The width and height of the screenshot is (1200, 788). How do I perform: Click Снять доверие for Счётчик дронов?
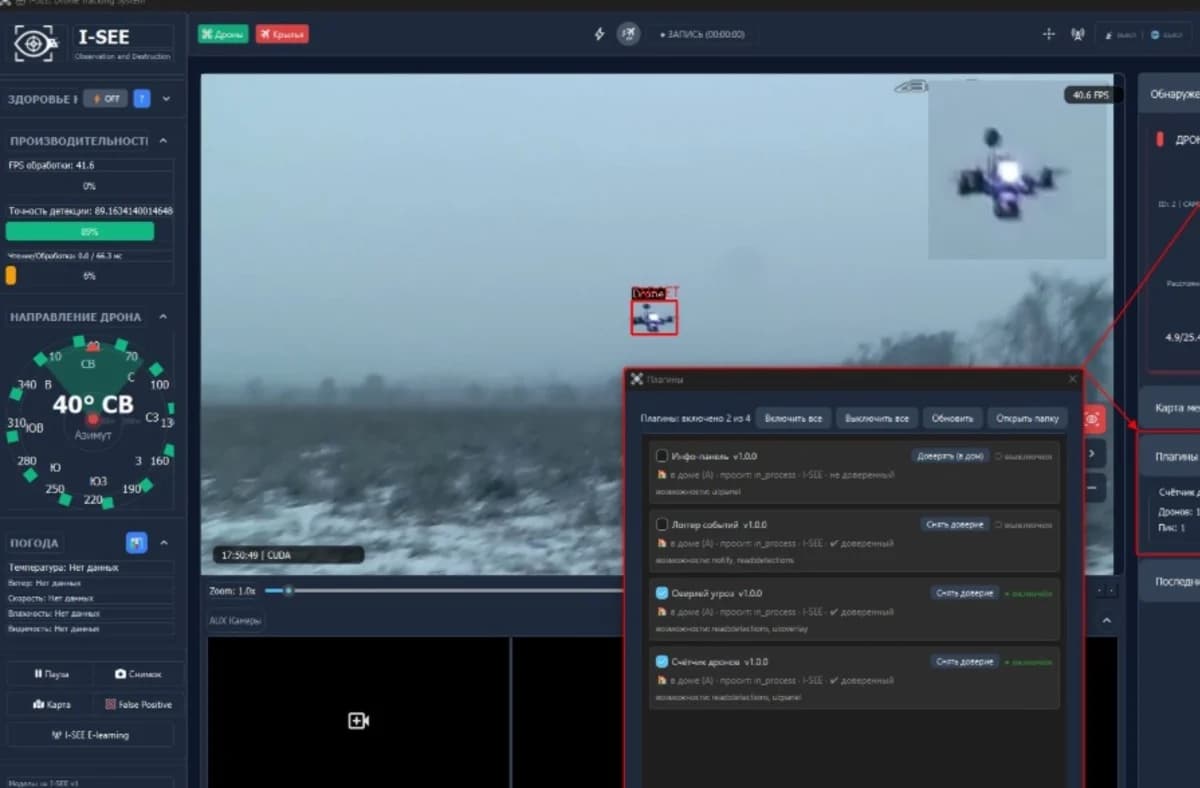965,661
